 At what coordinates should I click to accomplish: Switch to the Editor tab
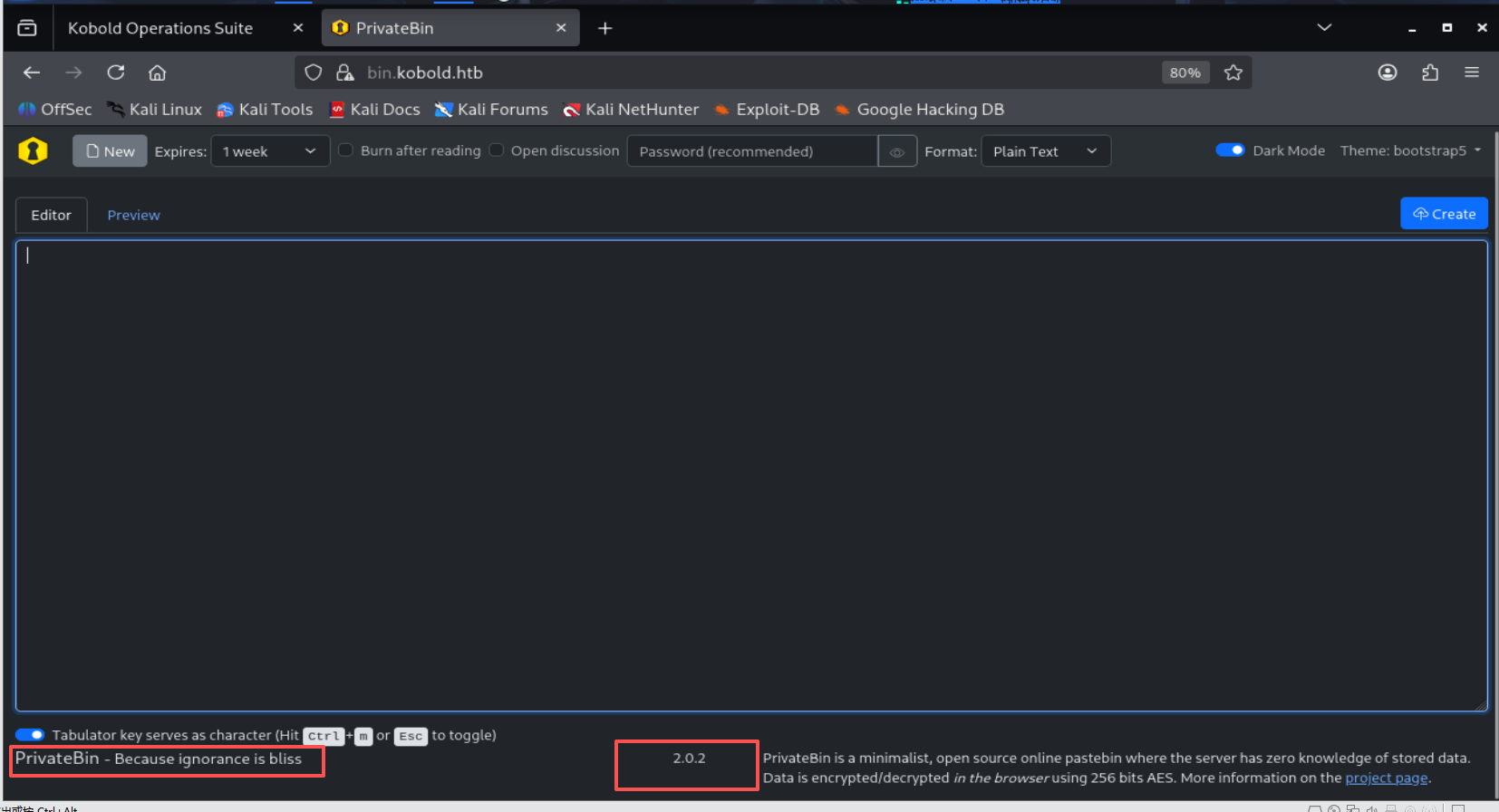pos(52,215)
